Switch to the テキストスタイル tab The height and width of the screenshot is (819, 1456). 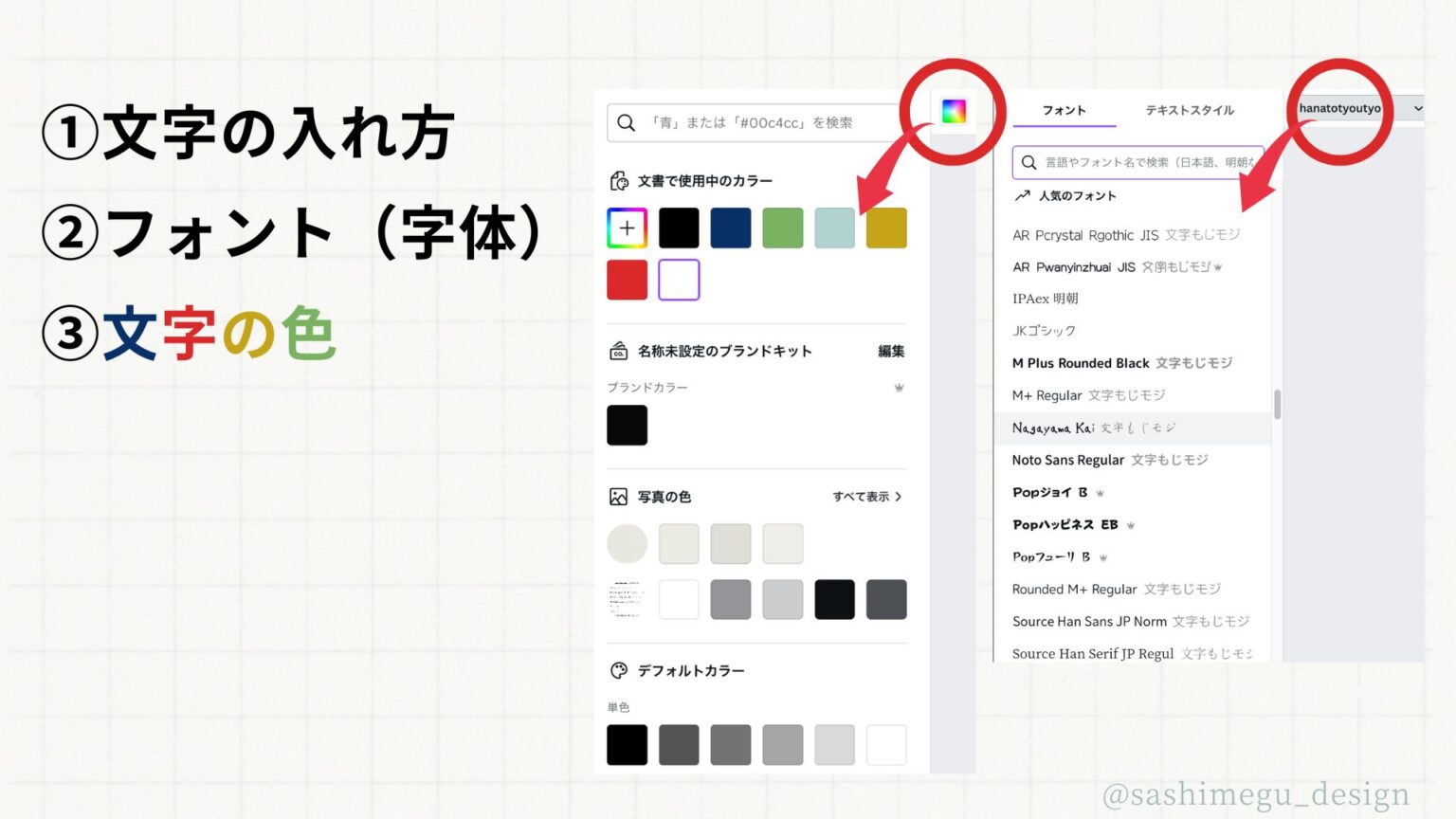tap(1190, 111)
